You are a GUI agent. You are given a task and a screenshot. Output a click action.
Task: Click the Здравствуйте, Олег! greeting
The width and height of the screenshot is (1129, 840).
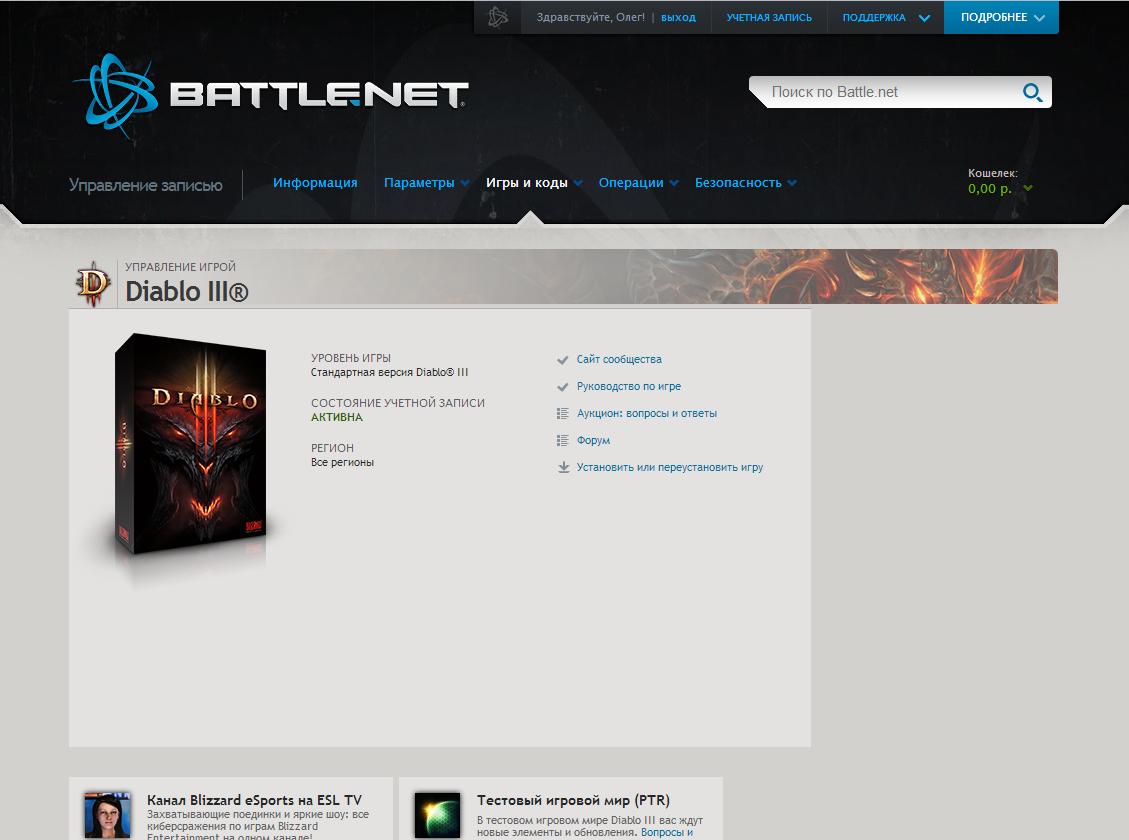pos(590,17)
